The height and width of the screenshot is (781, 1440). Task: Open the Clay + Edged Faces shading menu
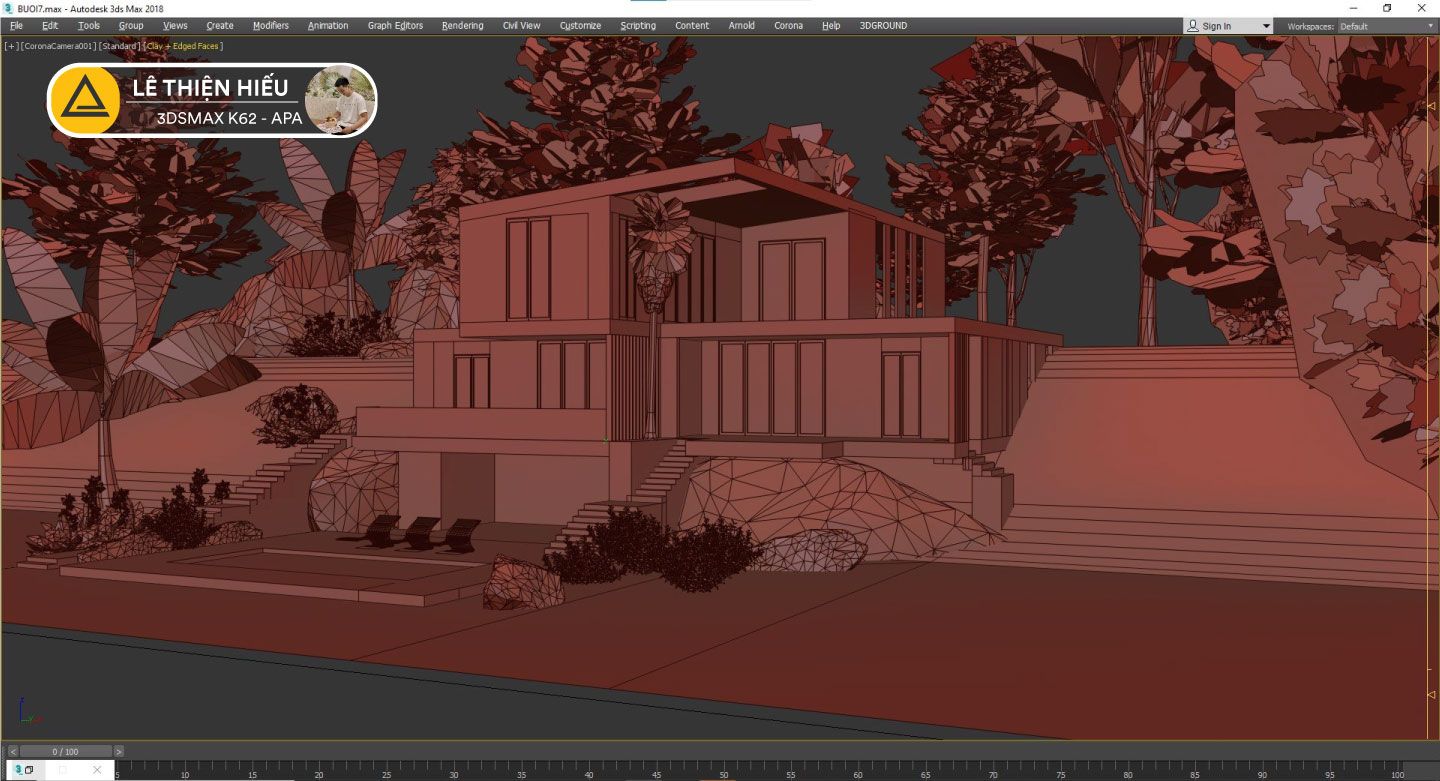[x=184, y=46]
